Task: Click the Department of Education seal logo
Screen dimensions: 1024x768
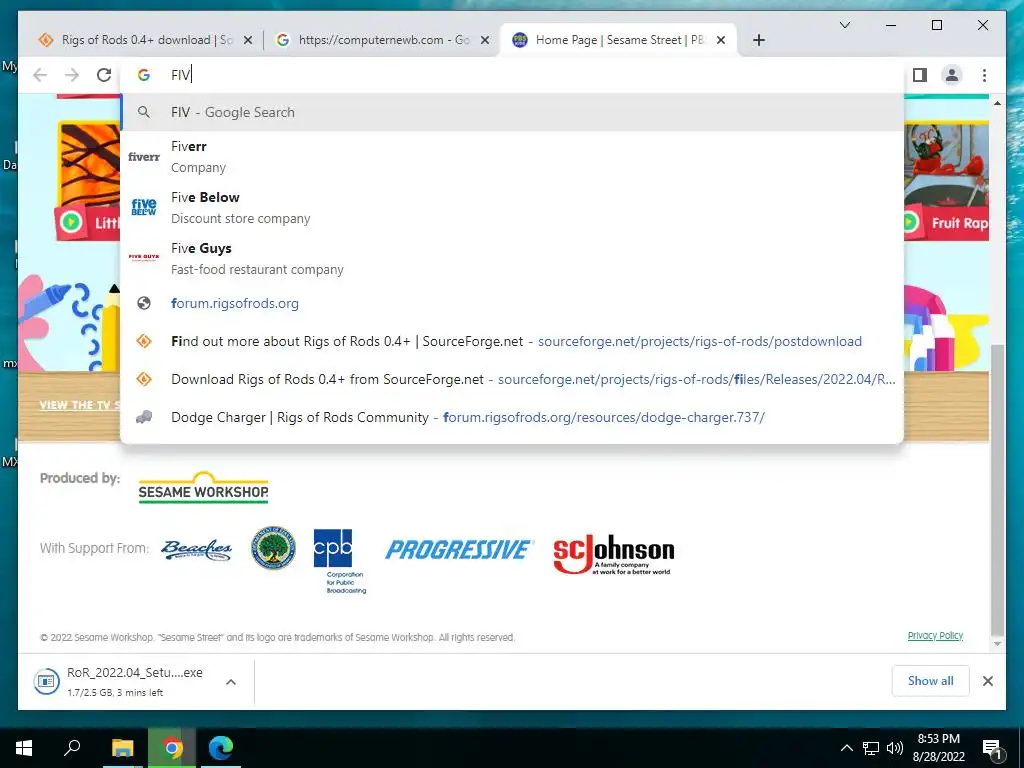Action: pyautogui.click(x=274, y=548)
